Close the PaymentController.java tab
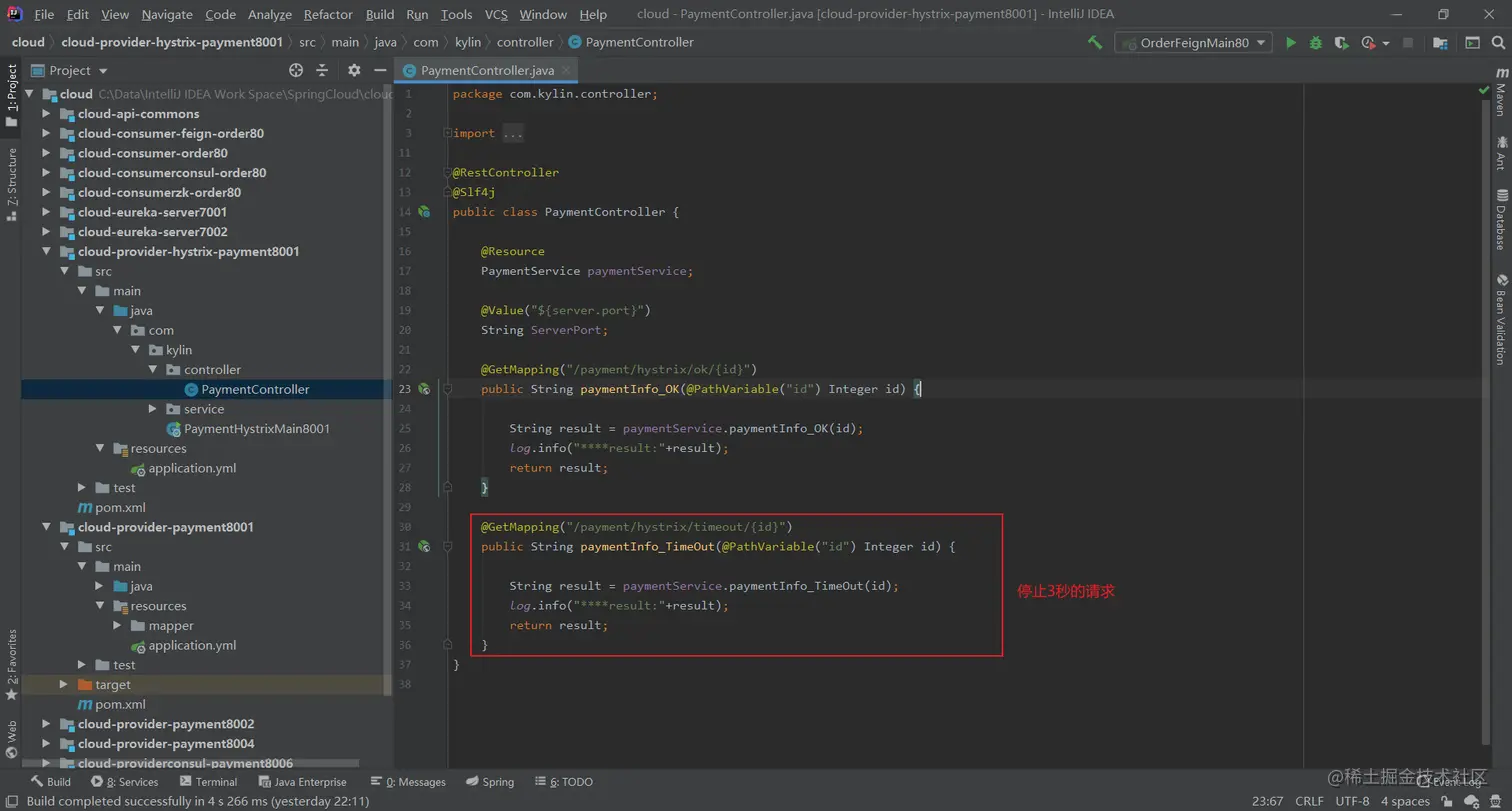 pyautogui.click(x=568, y=70)
